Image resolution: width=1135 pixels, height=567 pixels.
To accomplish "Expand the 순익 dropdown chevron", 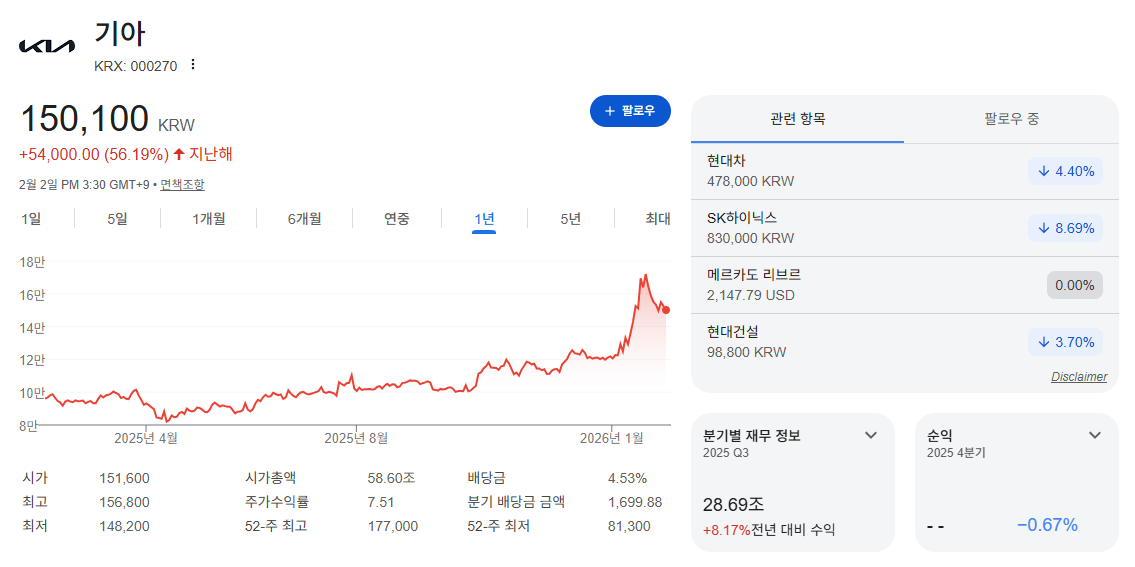I will pos(1094,435).
